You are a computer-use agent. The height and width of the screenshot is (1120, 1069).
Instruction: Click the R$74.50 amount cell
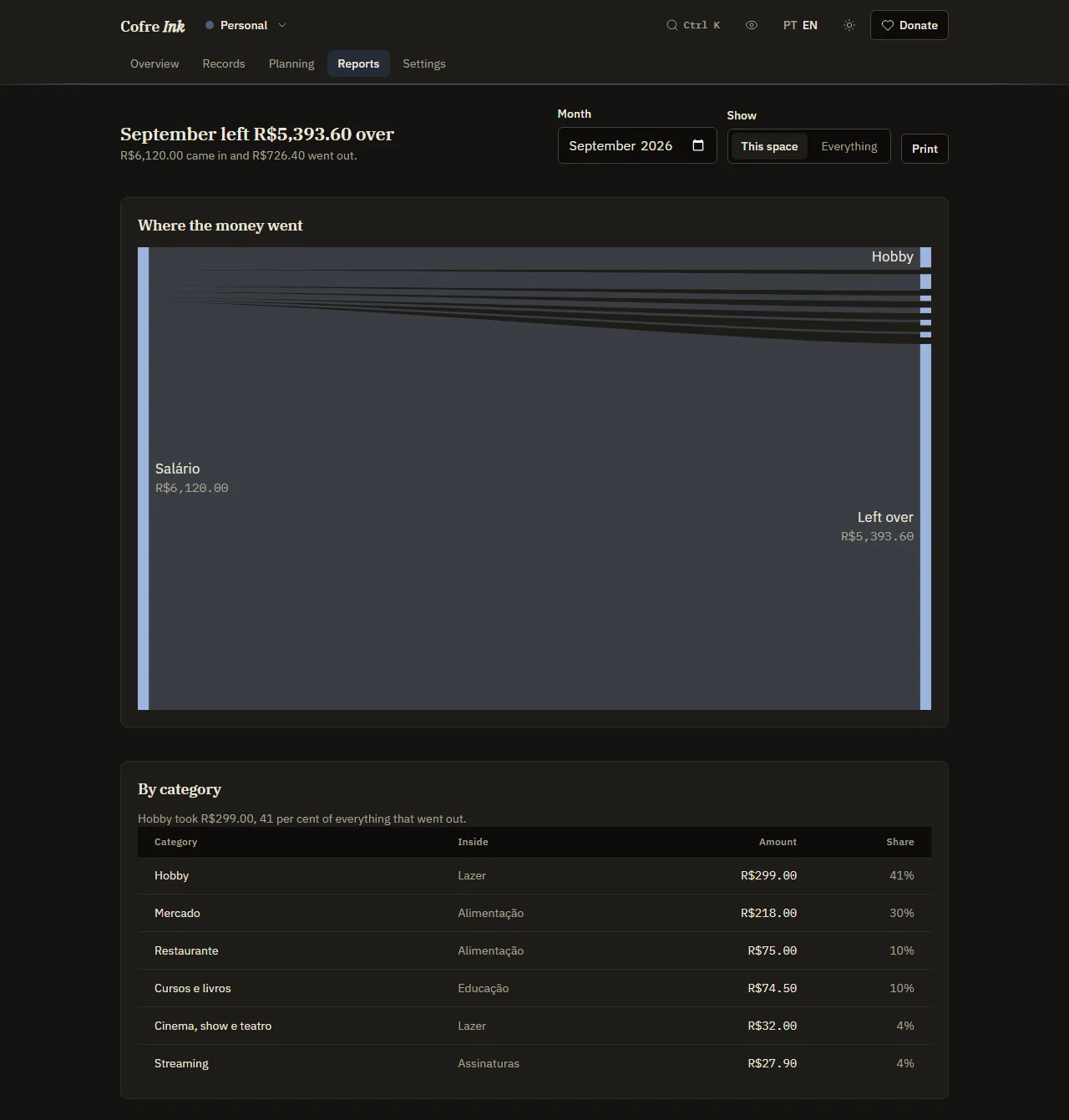[773, 988]
